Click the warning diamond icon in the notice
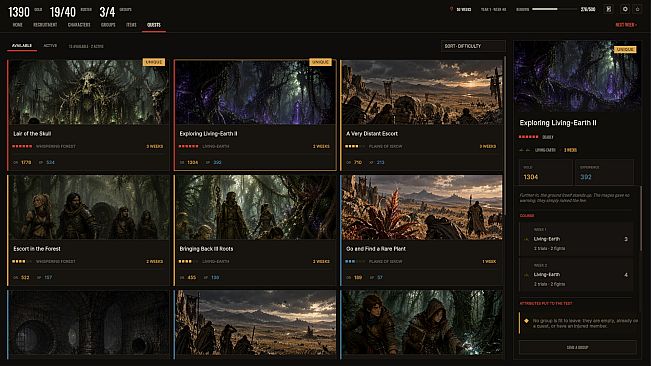The image size is (651, 366). point(526,321)
